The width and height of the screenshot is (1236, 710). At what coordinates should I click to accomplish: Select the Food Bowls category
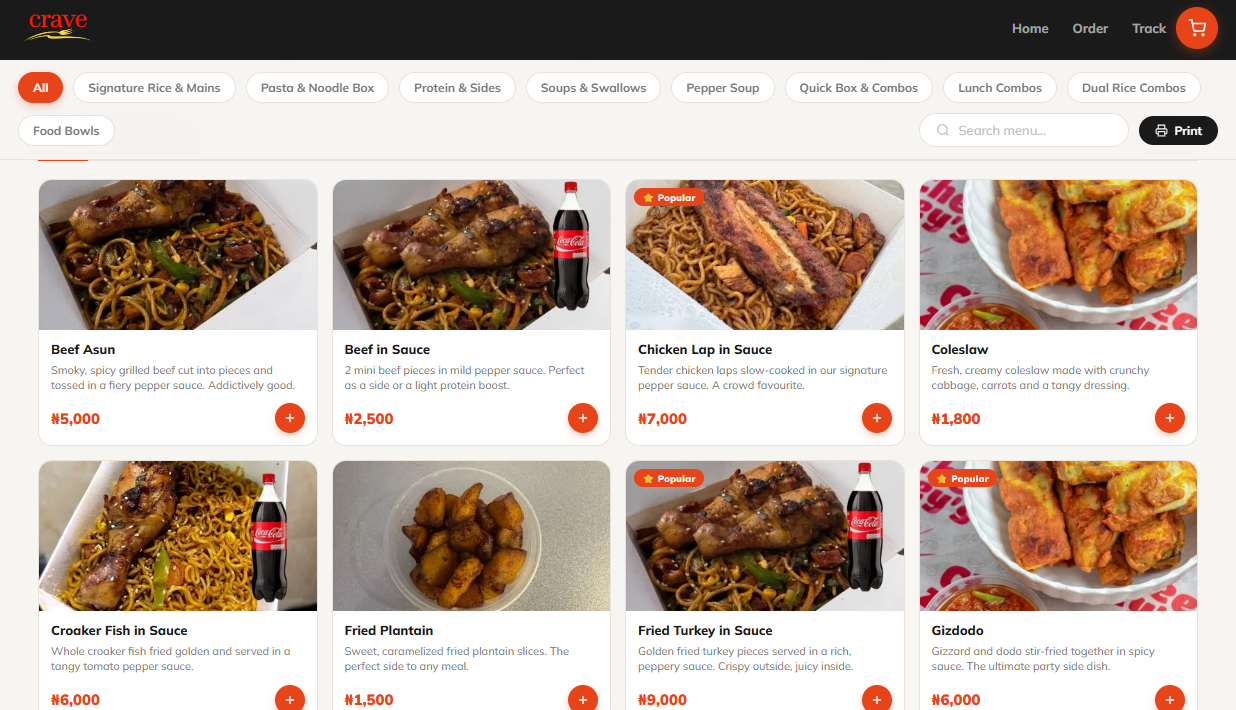(x=66, y=131)
